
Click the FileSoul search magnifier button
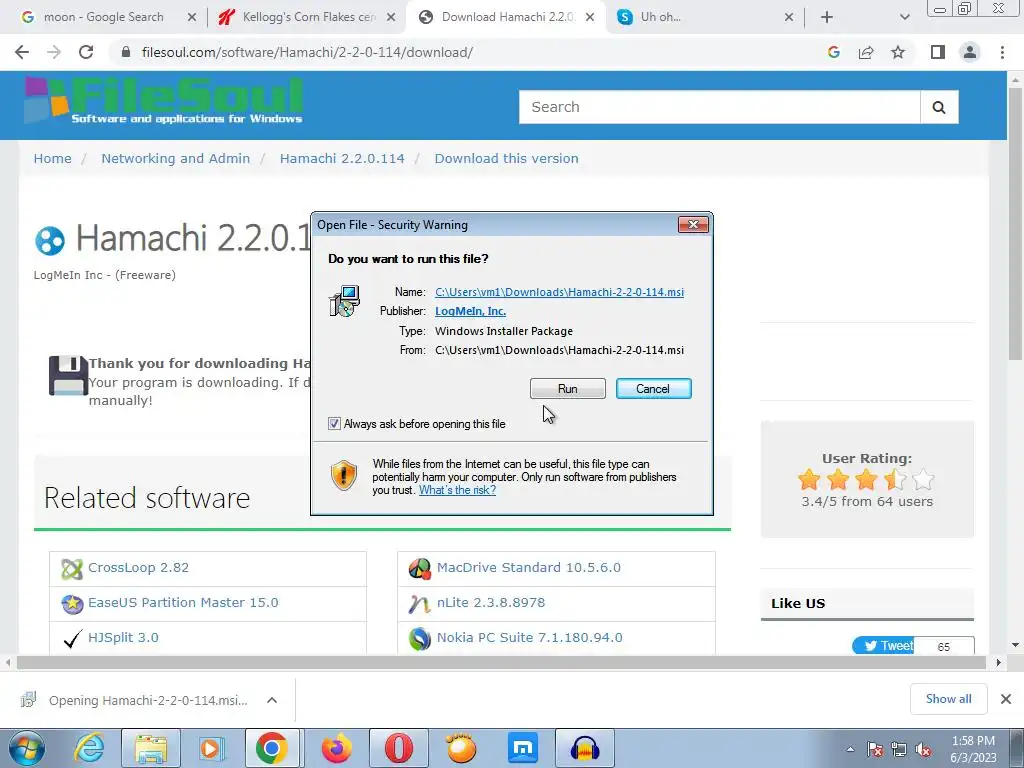[x=939, y=107]
